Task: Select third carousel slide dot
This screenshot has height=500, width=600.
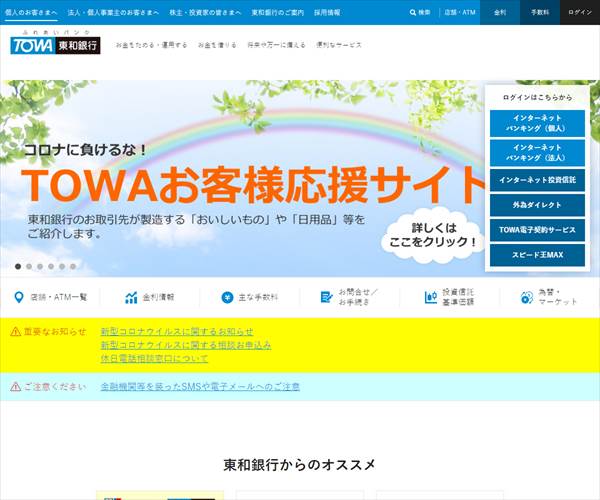Action: coord(40,266)
